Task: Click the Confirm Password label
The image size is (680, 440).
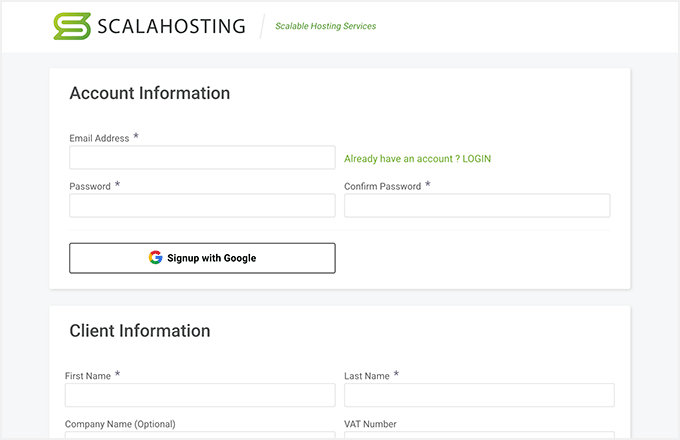Action: coord(382,186)
